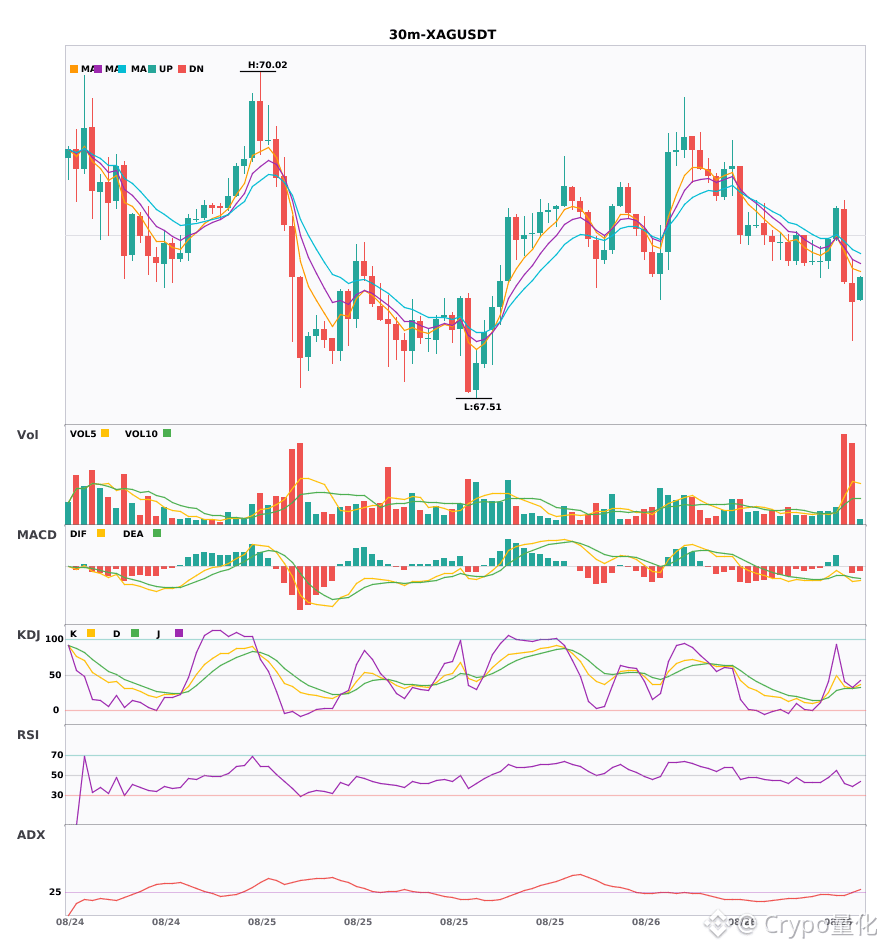Click the green VOL10 legend swatch
The image size is (885, 950).
[167, 433]
